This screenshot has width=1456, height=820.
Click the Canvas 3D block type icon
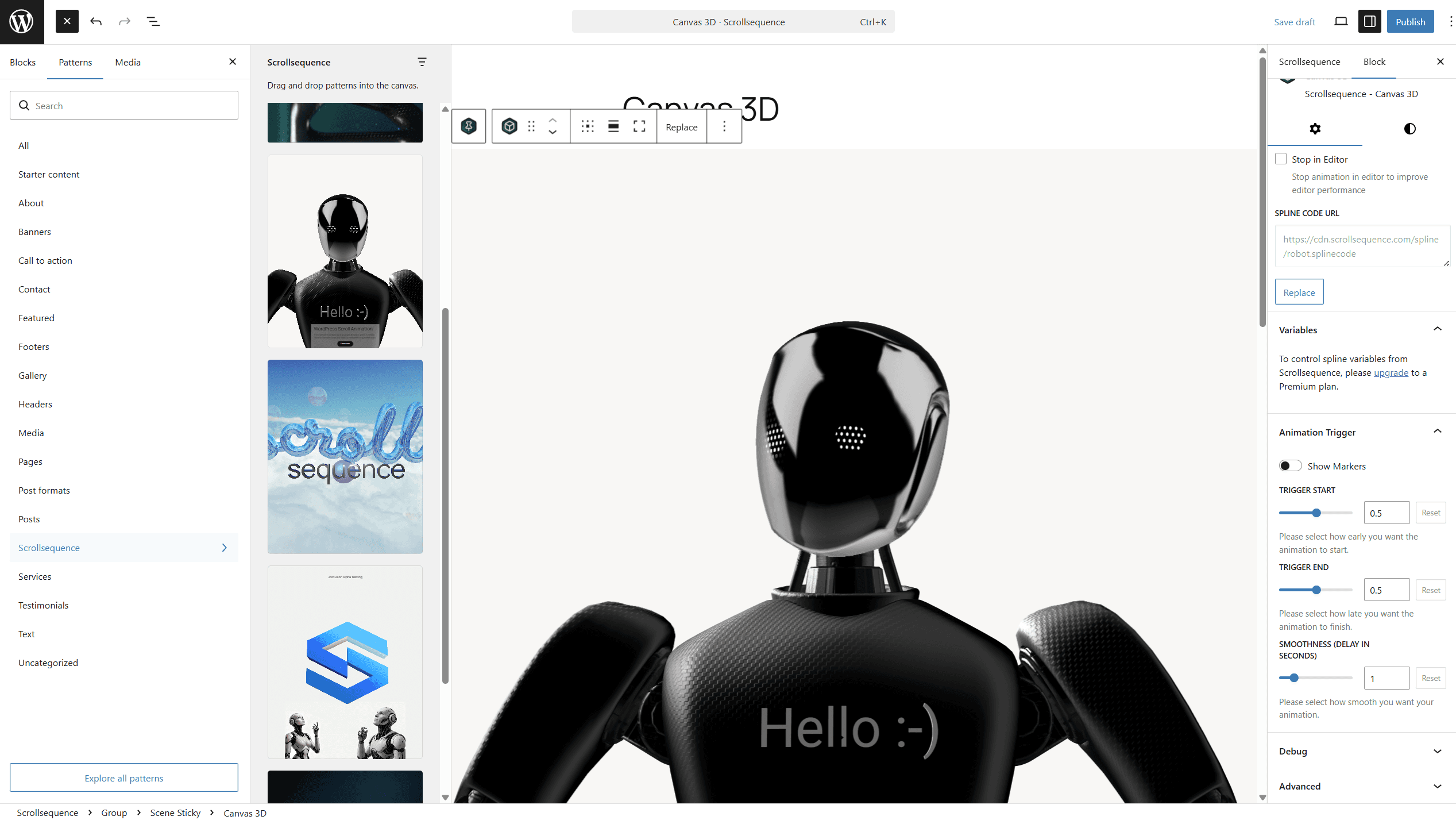point(509,126)
